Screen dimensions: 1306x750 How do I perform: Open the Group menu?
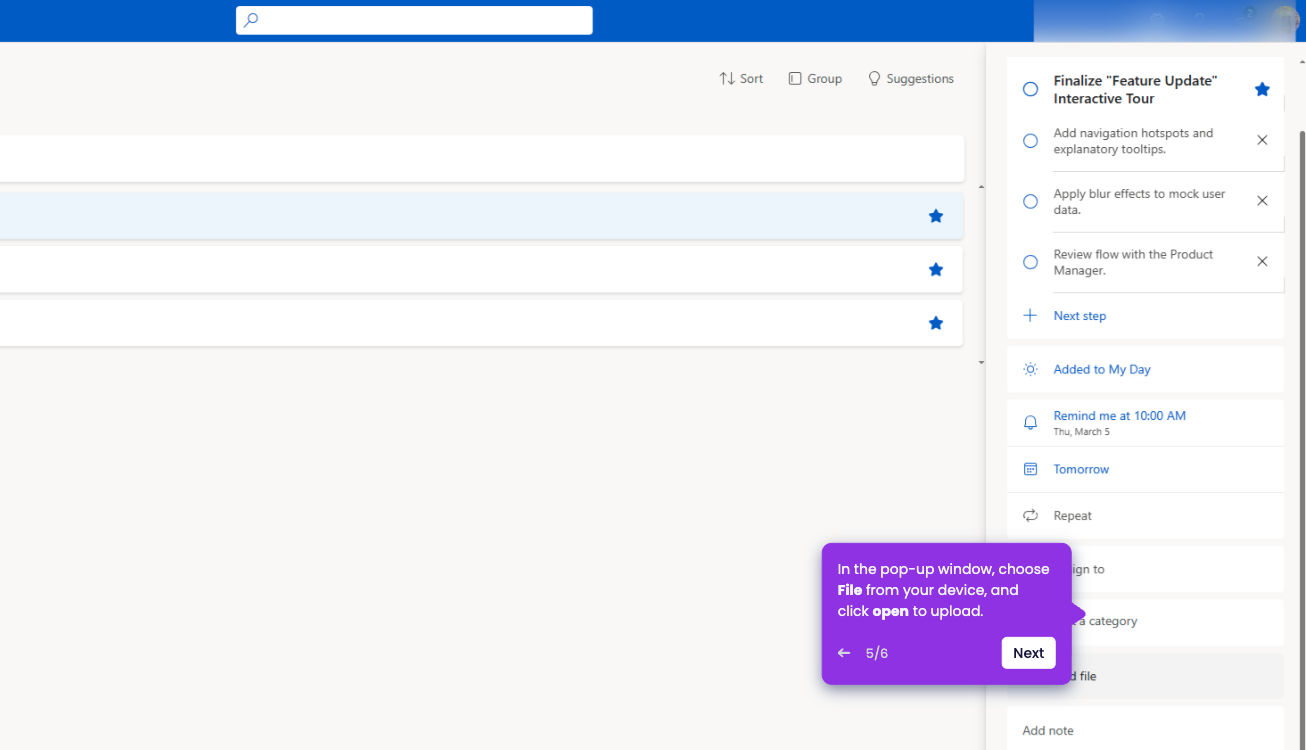point(815,78)
